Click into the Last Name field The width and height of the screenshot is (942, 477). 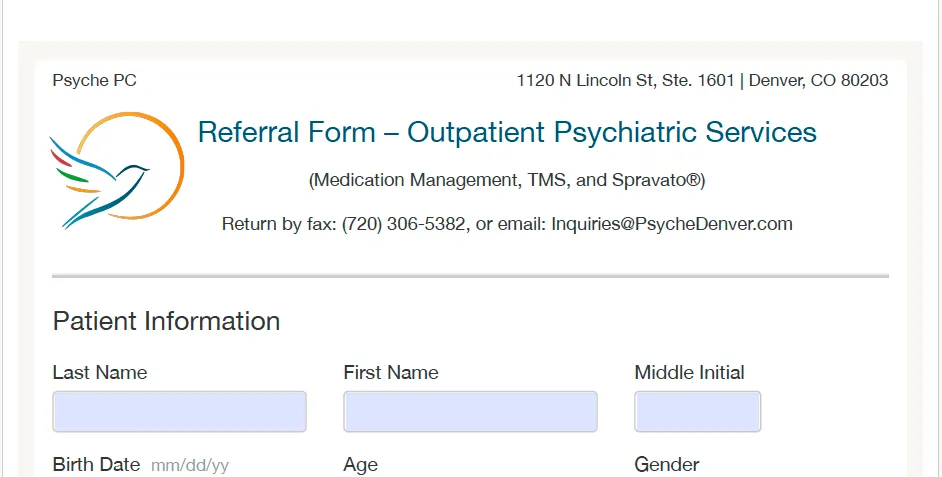click(179, 412)
